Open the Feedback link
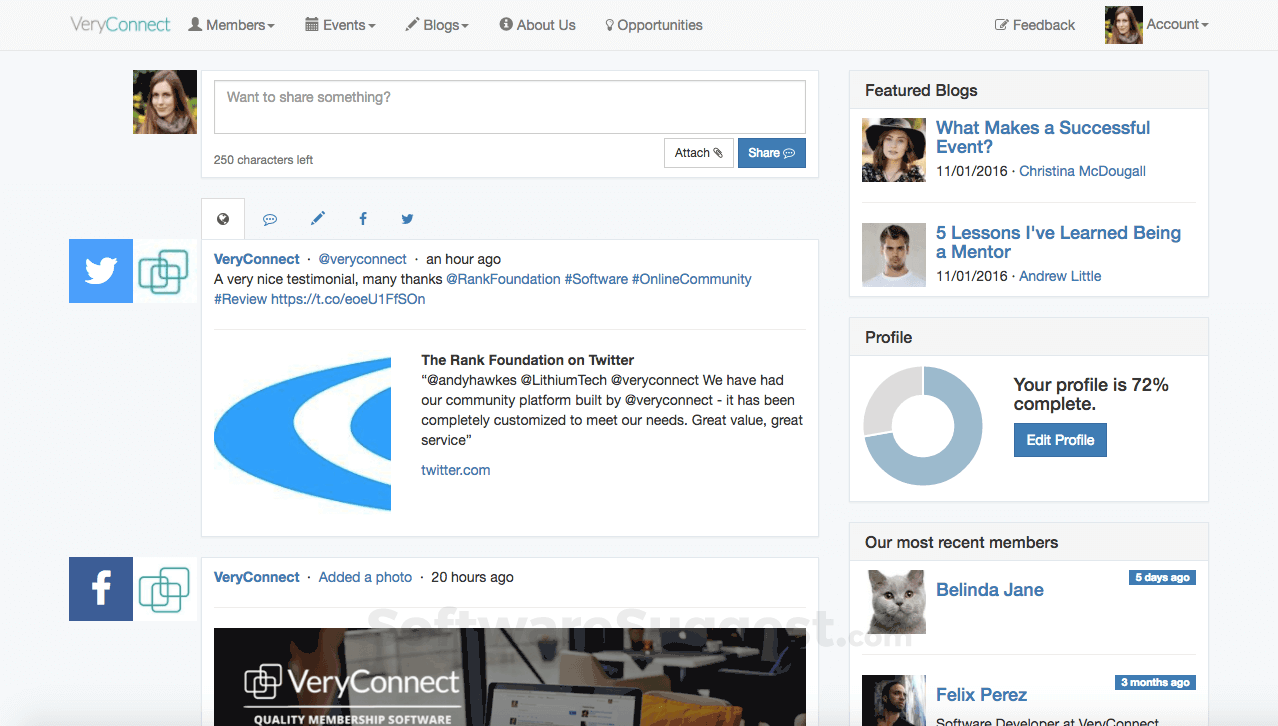Viewport: 1278px width, 726px height. [1035, 25]
